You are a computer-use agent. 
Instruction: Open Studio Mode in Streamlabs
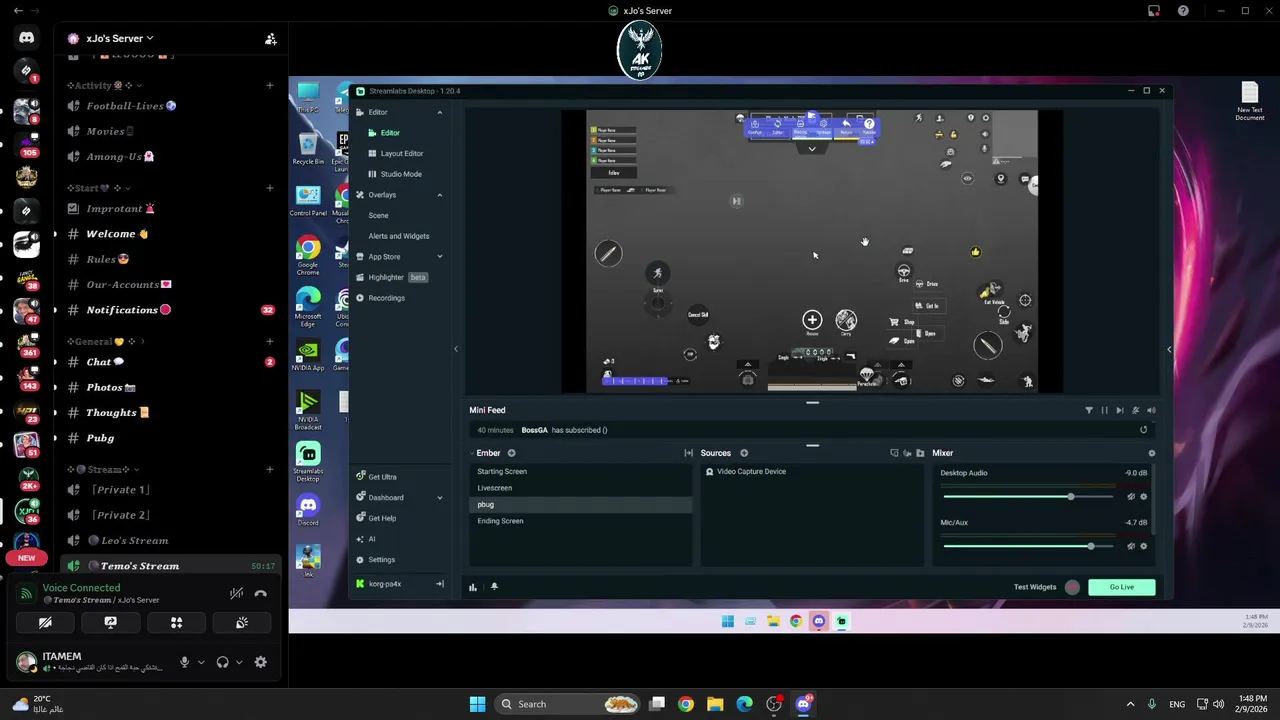(x=400, y=174)
